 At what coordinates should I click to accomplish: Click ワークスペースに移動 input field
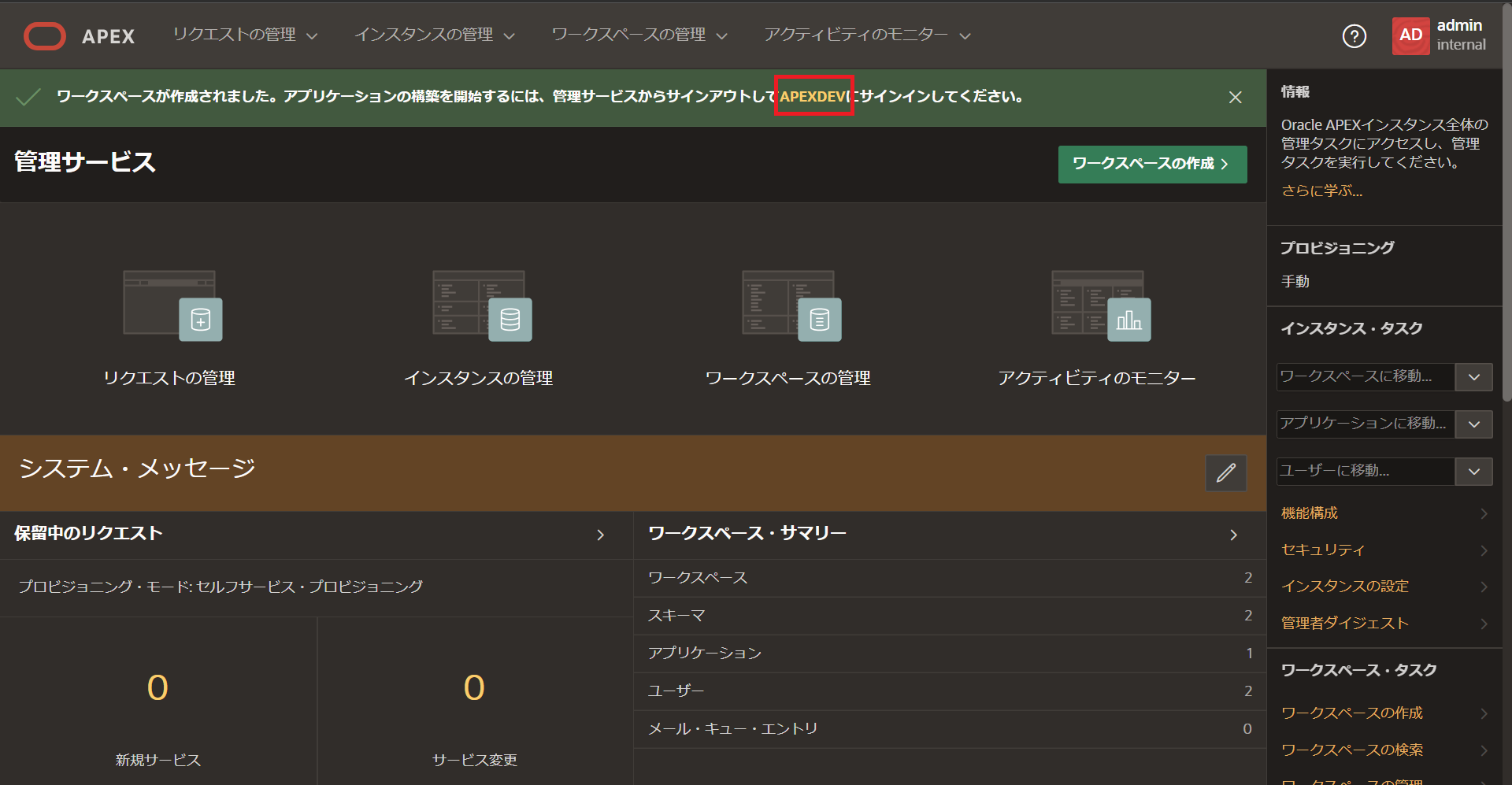point(1366,377)
